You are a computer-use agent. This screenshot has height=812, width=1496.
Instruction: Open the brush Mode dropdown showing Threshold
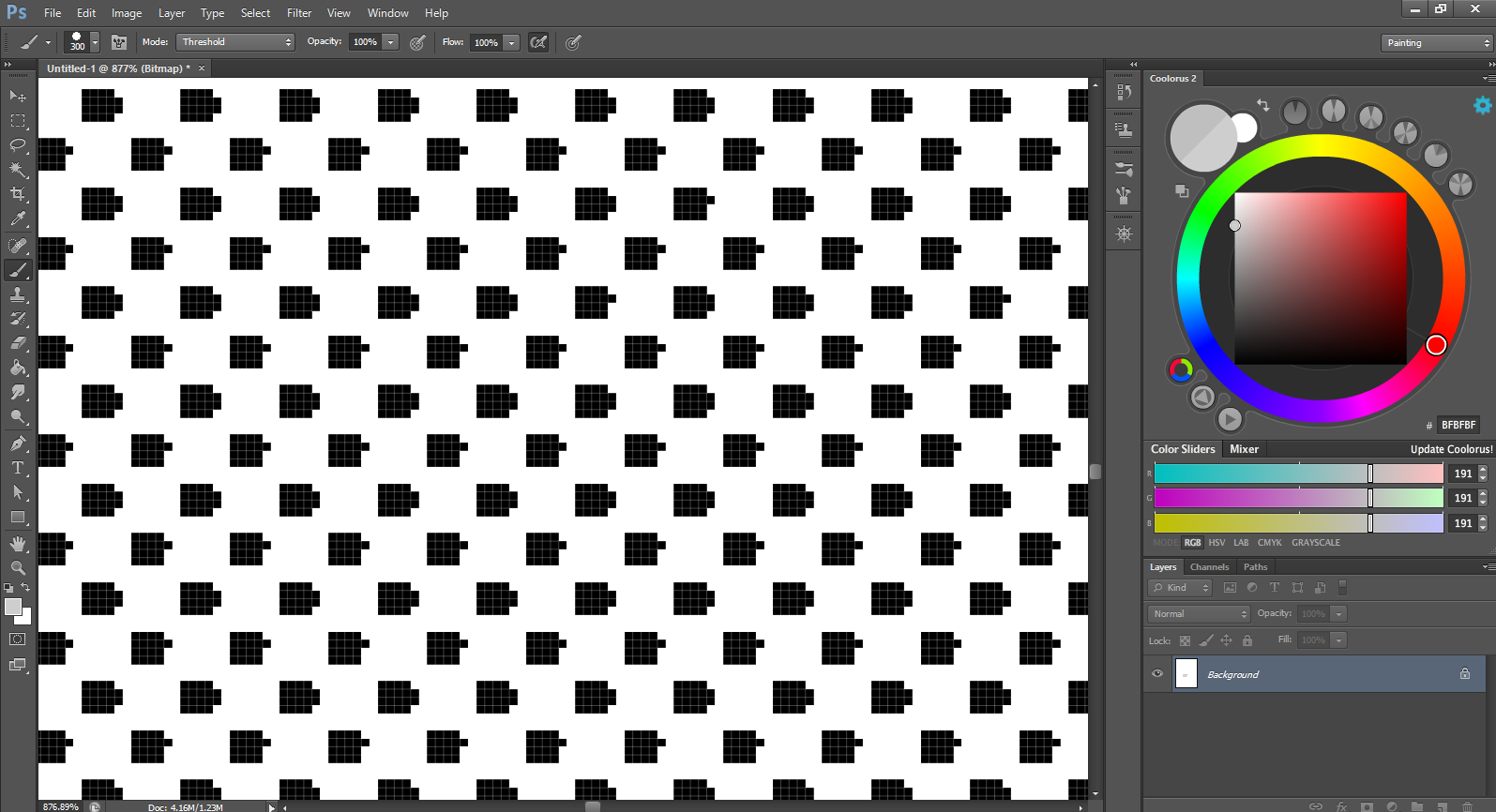coord(236,42)
